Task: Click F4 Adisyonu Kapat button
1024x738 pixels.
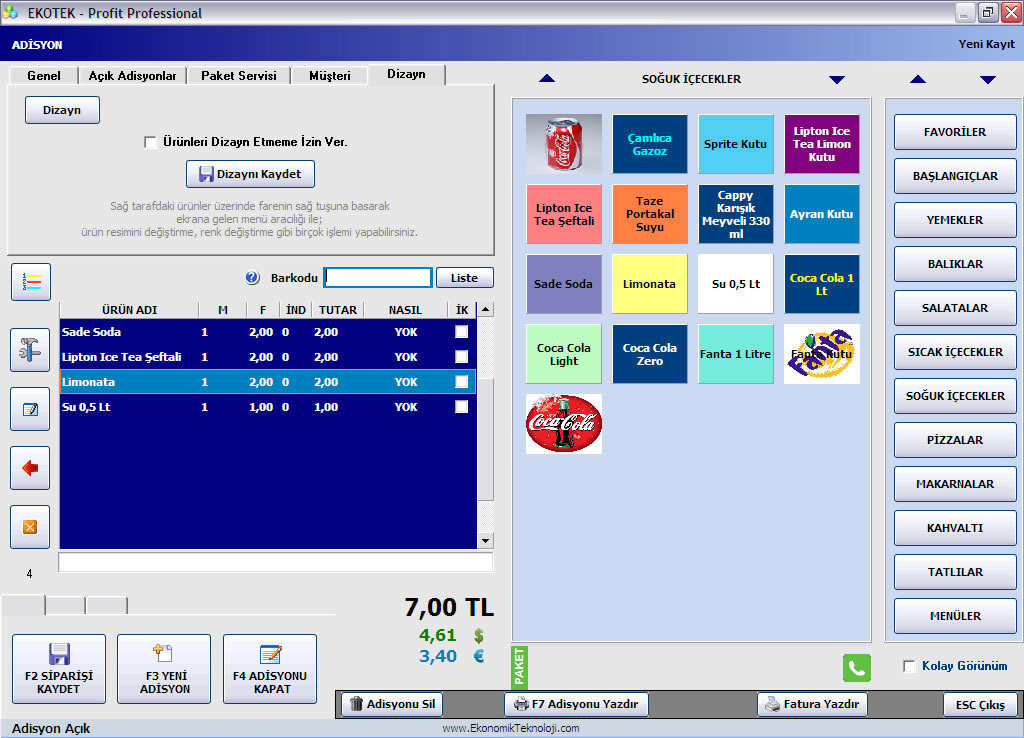Action: (x=270, y=669)
